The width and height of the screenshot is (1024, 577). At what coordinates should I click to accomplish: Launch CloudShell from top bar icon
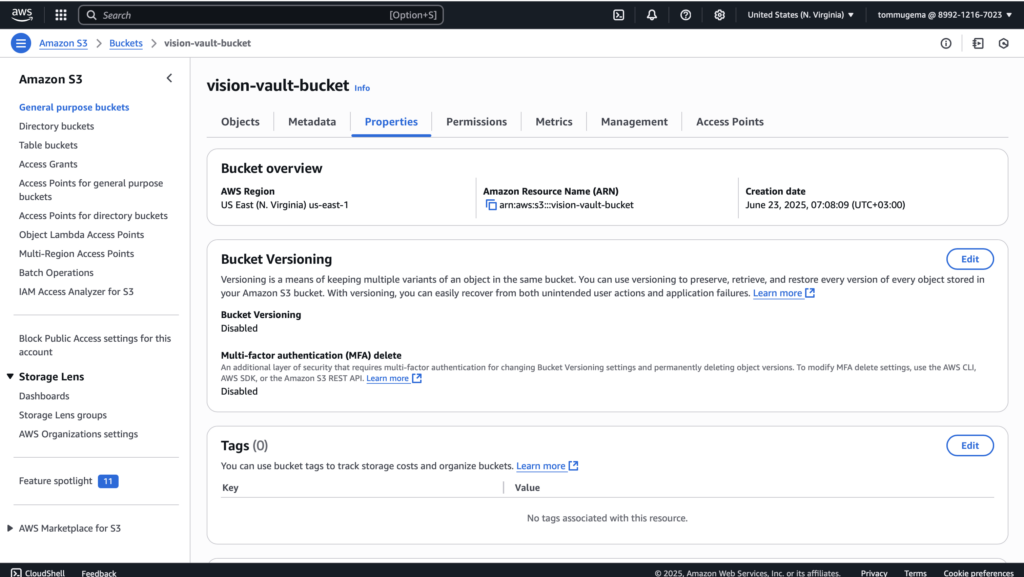click(x=619, y=15)
